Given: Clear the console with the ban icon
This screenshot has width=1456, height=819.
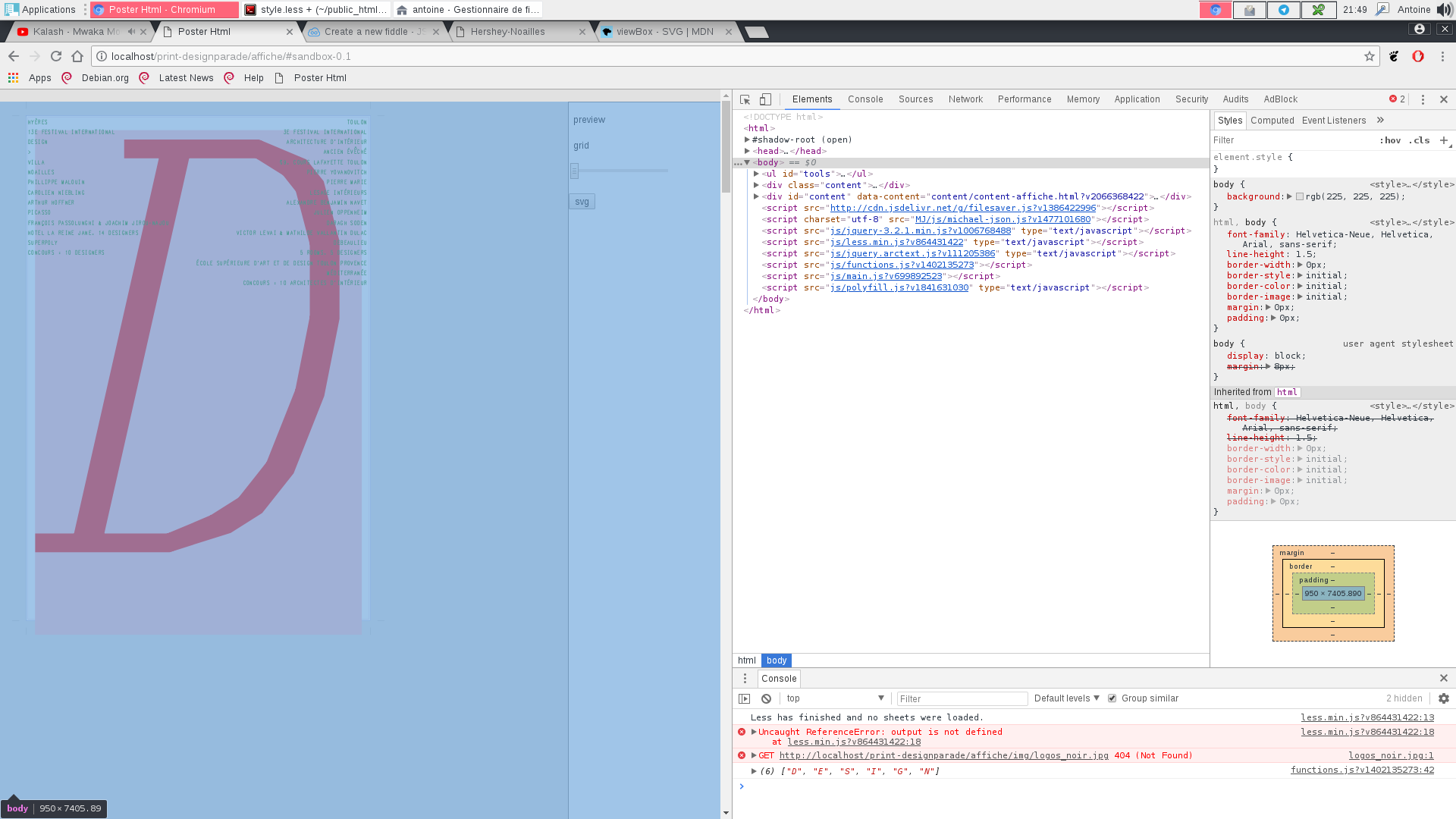Looking at the screenshot, I should [x=766, y=698].
